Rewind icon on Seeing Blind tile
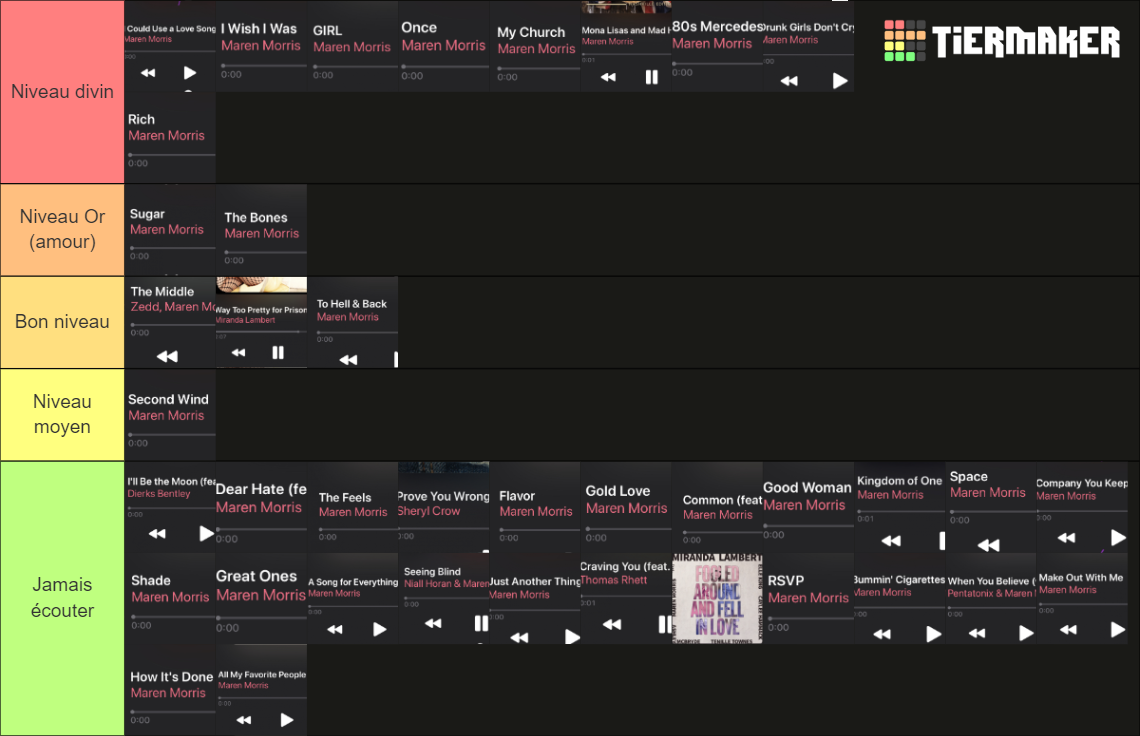Screen dimensions: 1140x736 point(433,623)
